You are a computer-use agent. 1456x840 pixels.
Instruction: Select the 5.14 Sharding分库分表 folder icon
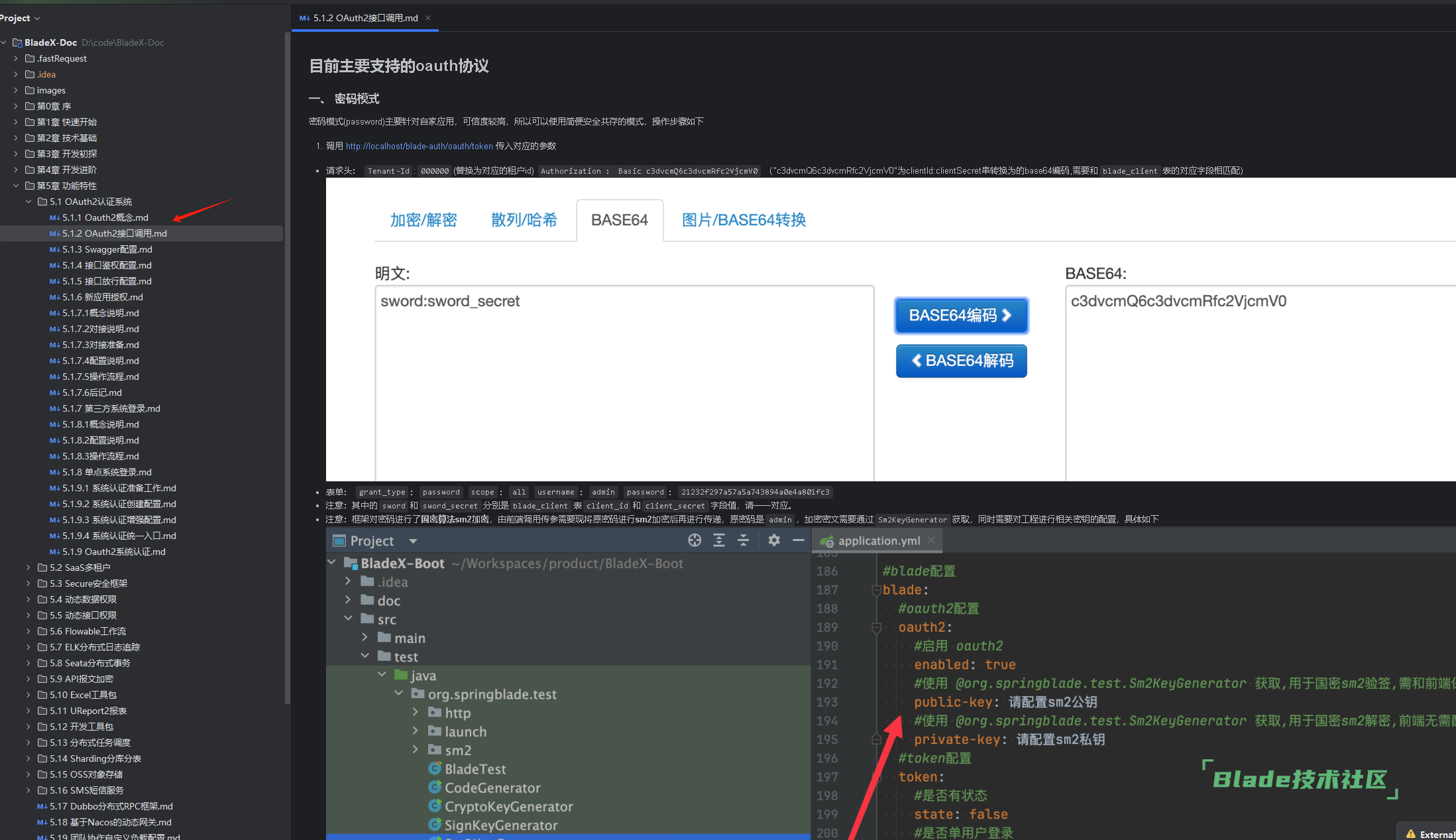click(x=42, y=758)
